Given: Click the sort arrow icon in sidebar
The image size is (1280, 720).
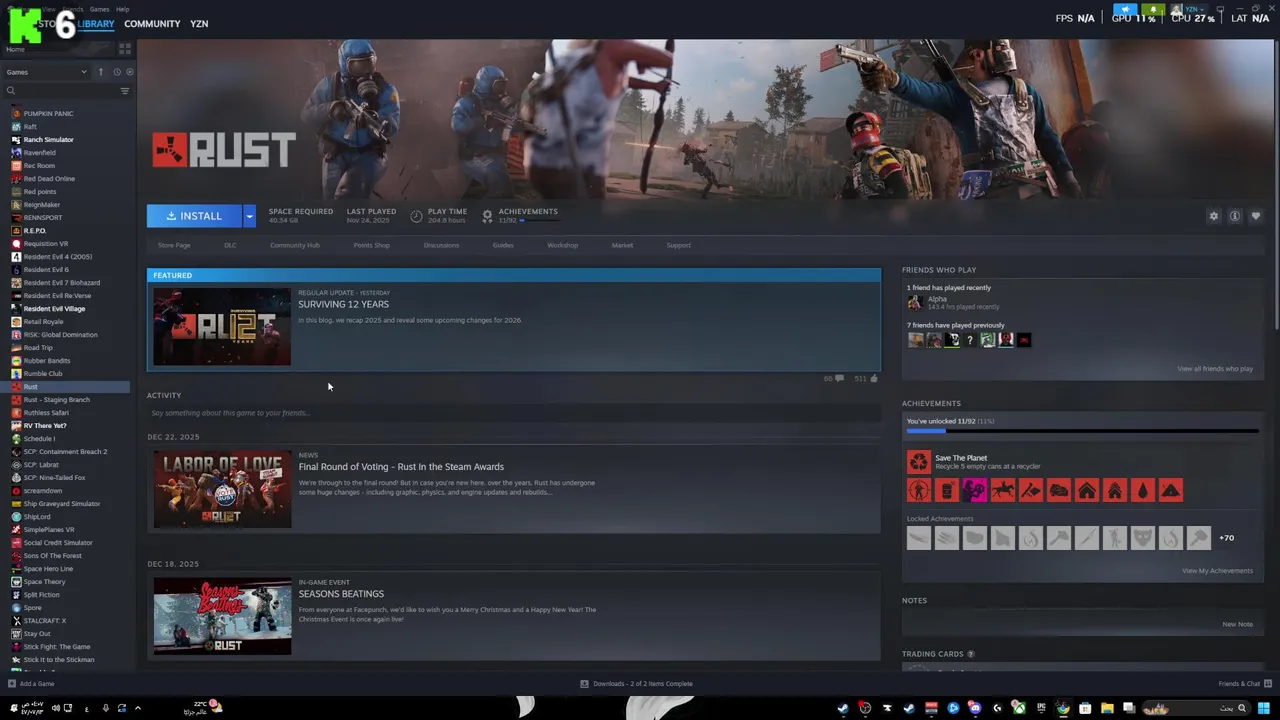Looking at the screenshot, I should (100, 72).
